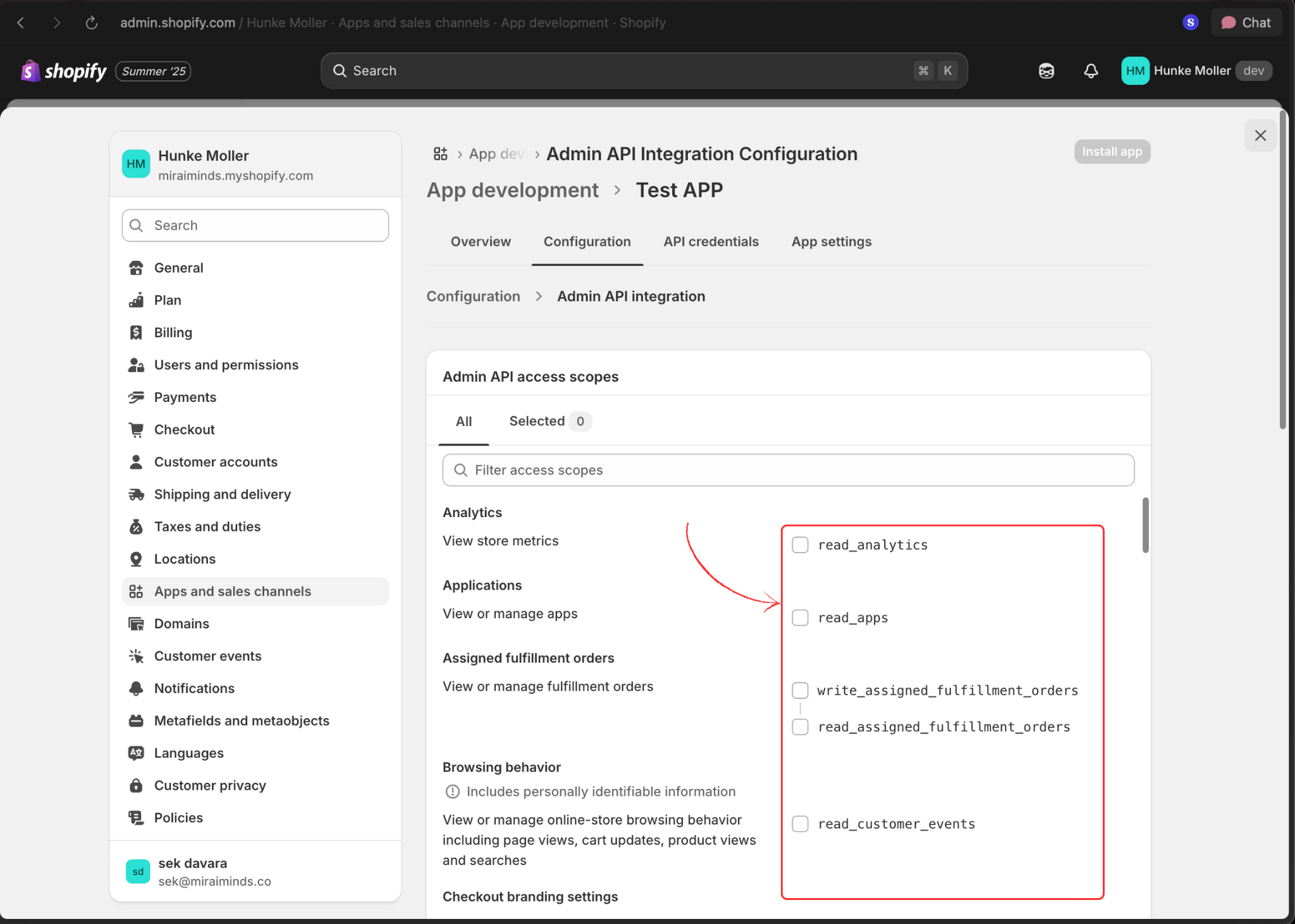This screenshot has width=1295, height=924.
Task: Navigate back via App development breadcrumb
Action: (513, 190)
